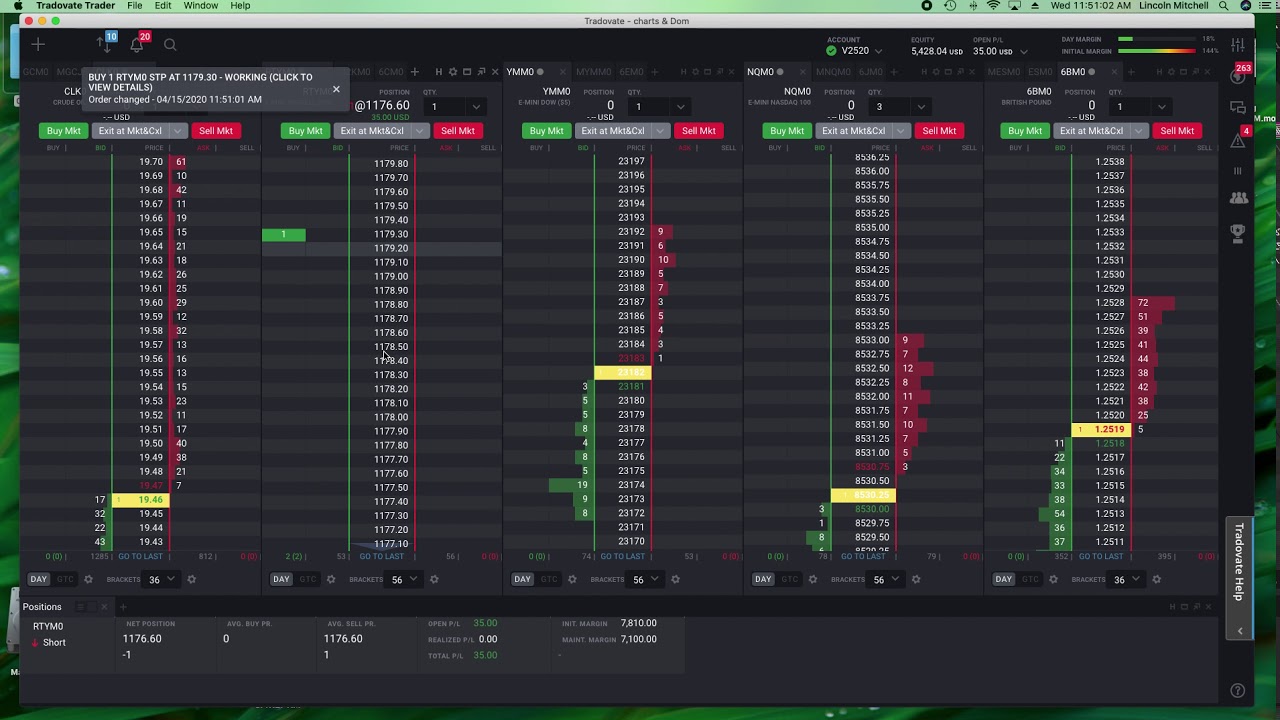Viewport: 1280px width, 720px height.
Task: Open the orders arrows icon with badge 10
Action: [x=105, y=44]
